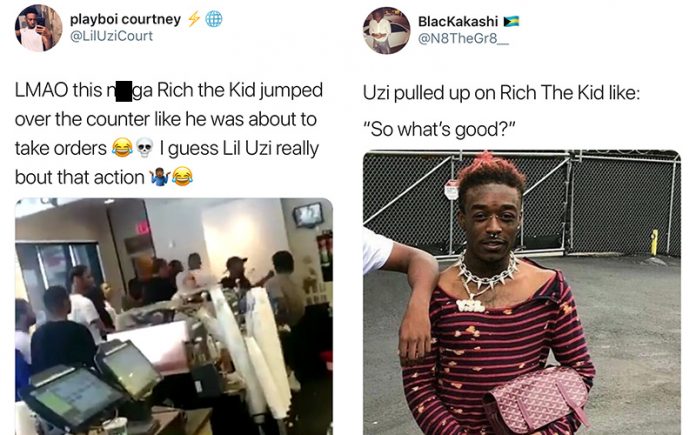Click the globe emoji beside playboi courtney
Screen dimensions: 696x435
click(214, 19)
